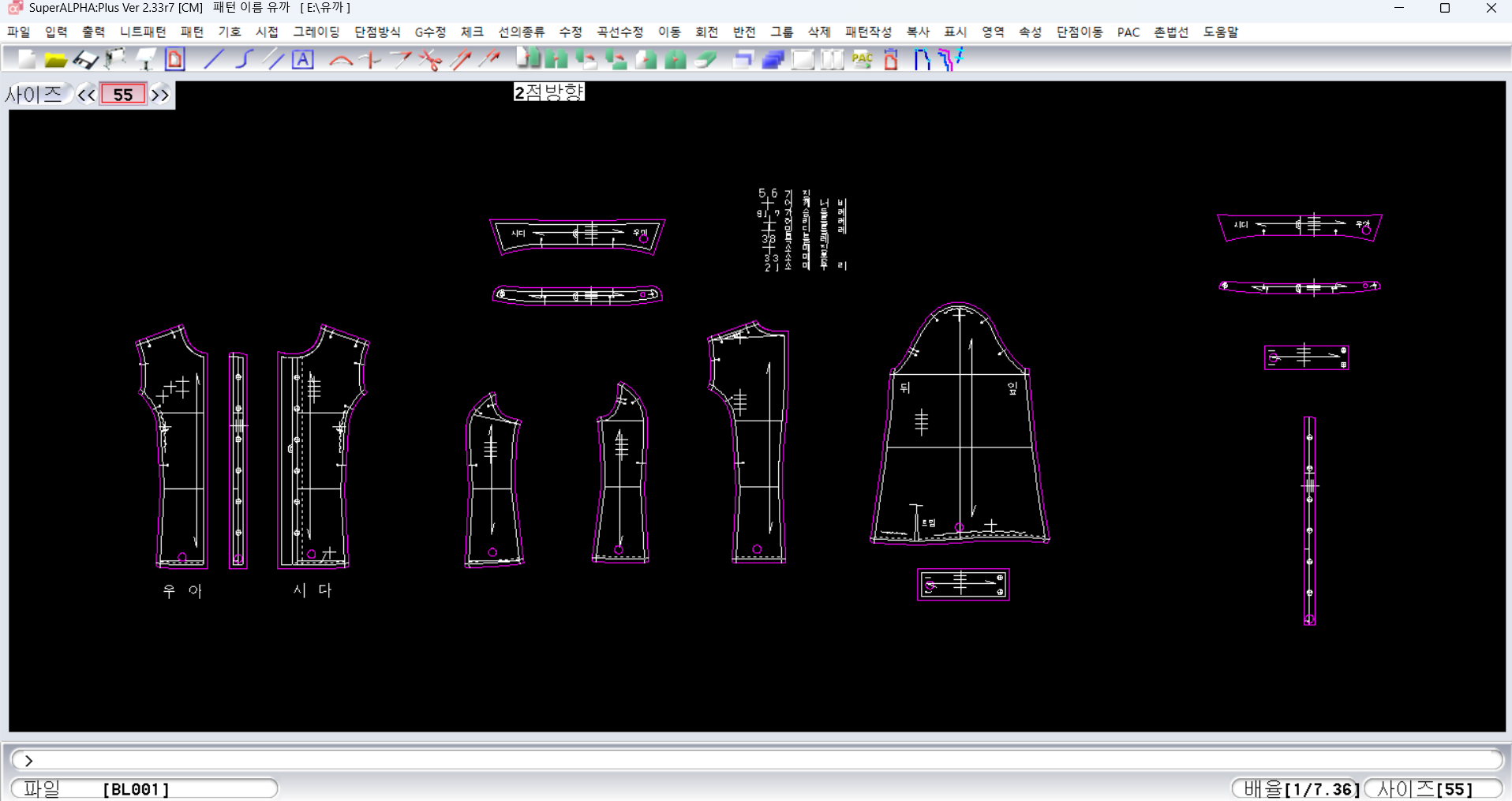This screenshot has width=1512, height=801.
Task: Select the blue straight line tool
Action: tap(214, 59)
